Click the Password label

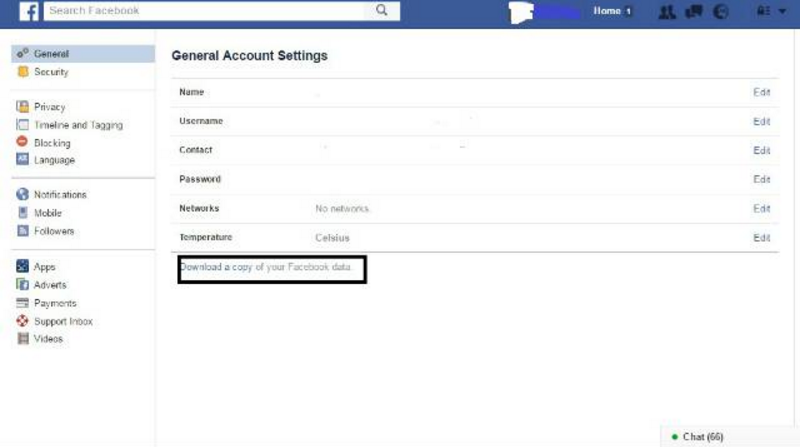point(200,179)
